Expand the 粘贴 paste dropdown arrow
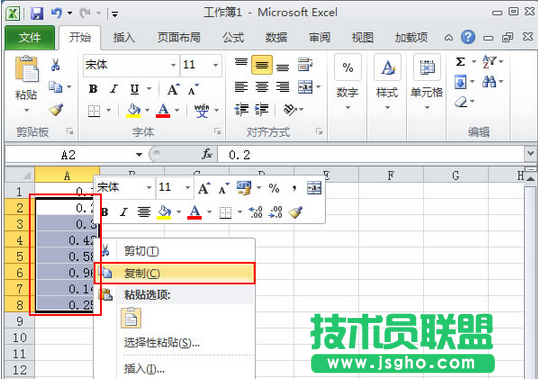 [26, 110]
